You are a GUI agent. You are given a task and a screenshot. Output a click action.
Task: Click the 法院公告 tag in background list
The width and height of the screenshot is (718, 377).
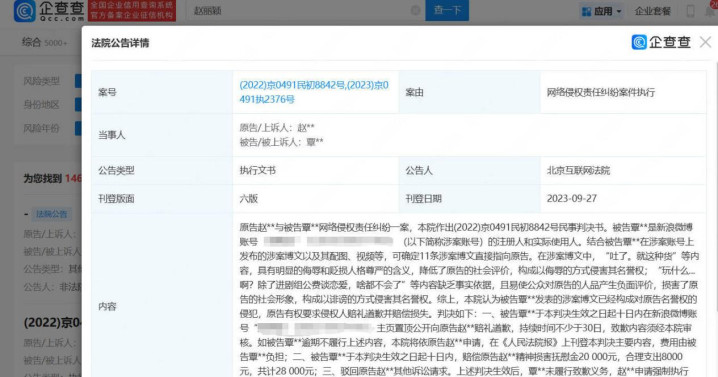51,214
